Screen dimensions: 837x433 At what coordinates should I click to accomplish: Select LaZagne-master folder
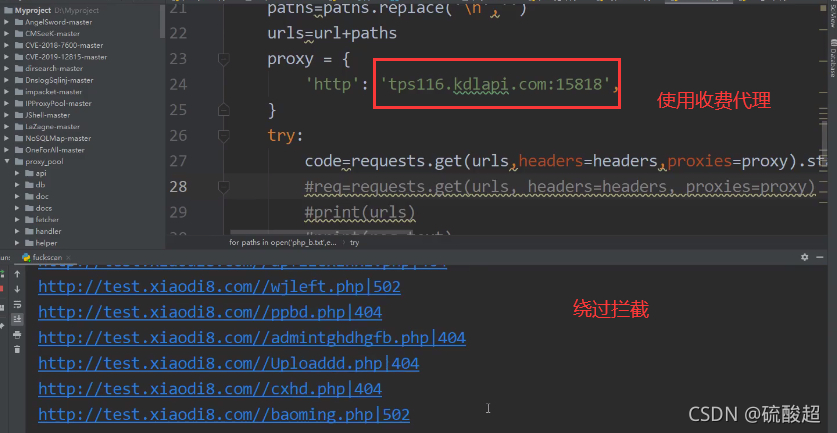click(x=52, y=127)
